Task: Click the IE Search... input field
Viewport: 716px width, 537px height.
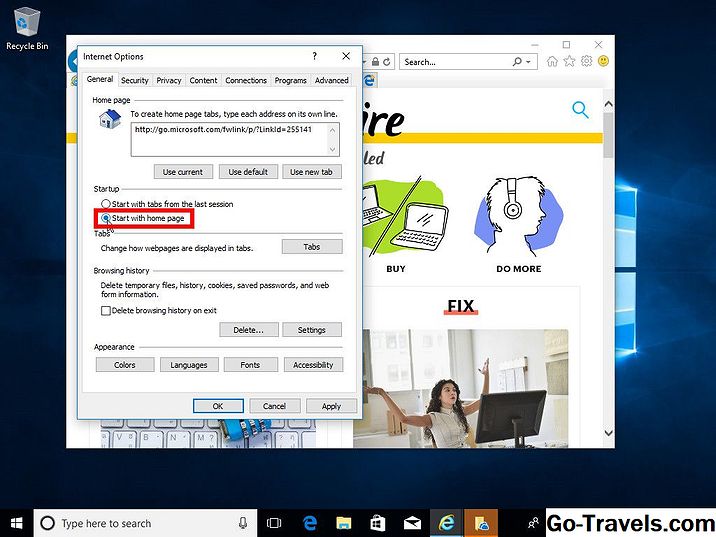Action: tap(454, 62)
